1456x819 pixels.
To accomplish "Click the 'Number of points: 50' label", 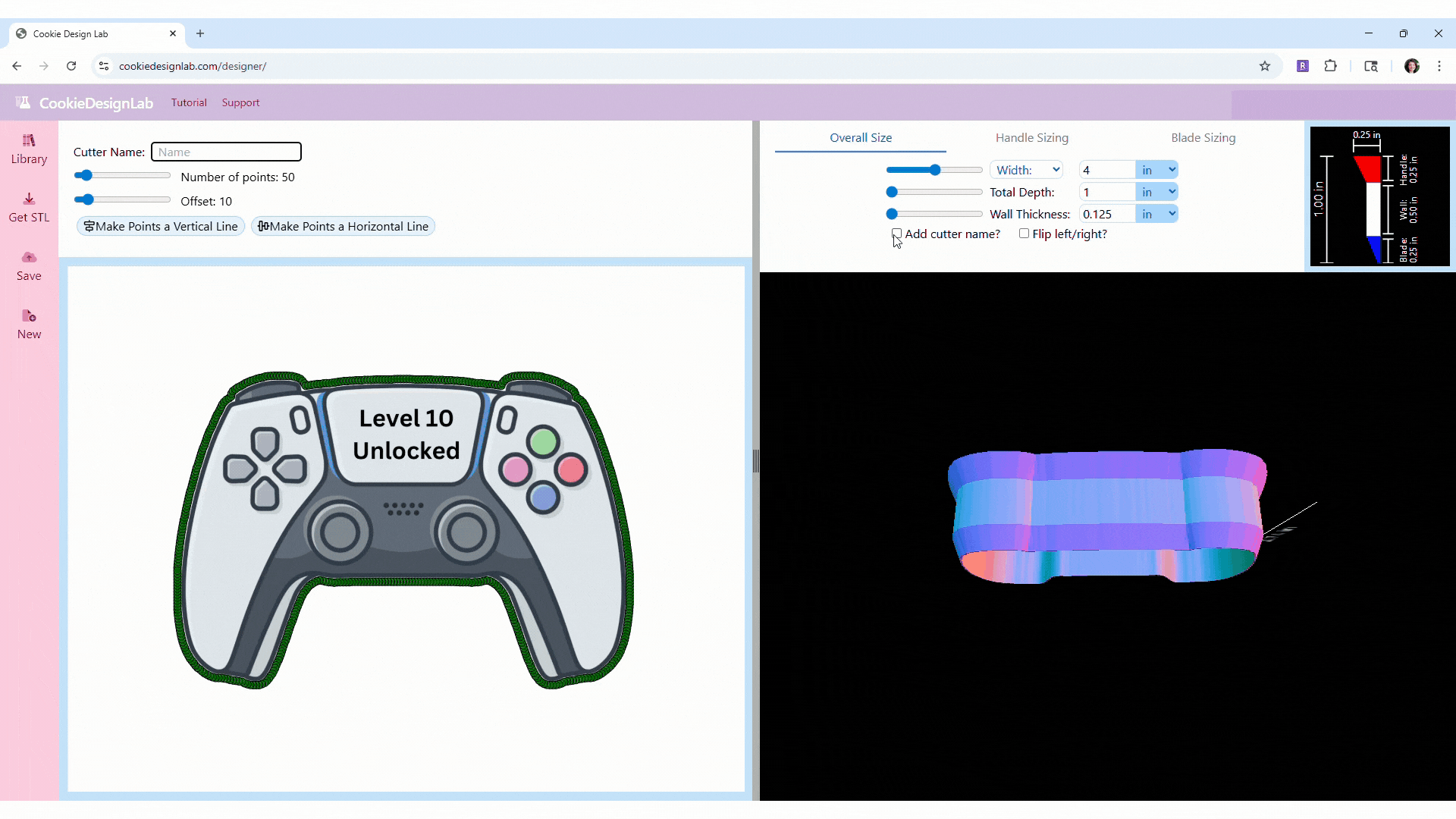I will (237, 177).
